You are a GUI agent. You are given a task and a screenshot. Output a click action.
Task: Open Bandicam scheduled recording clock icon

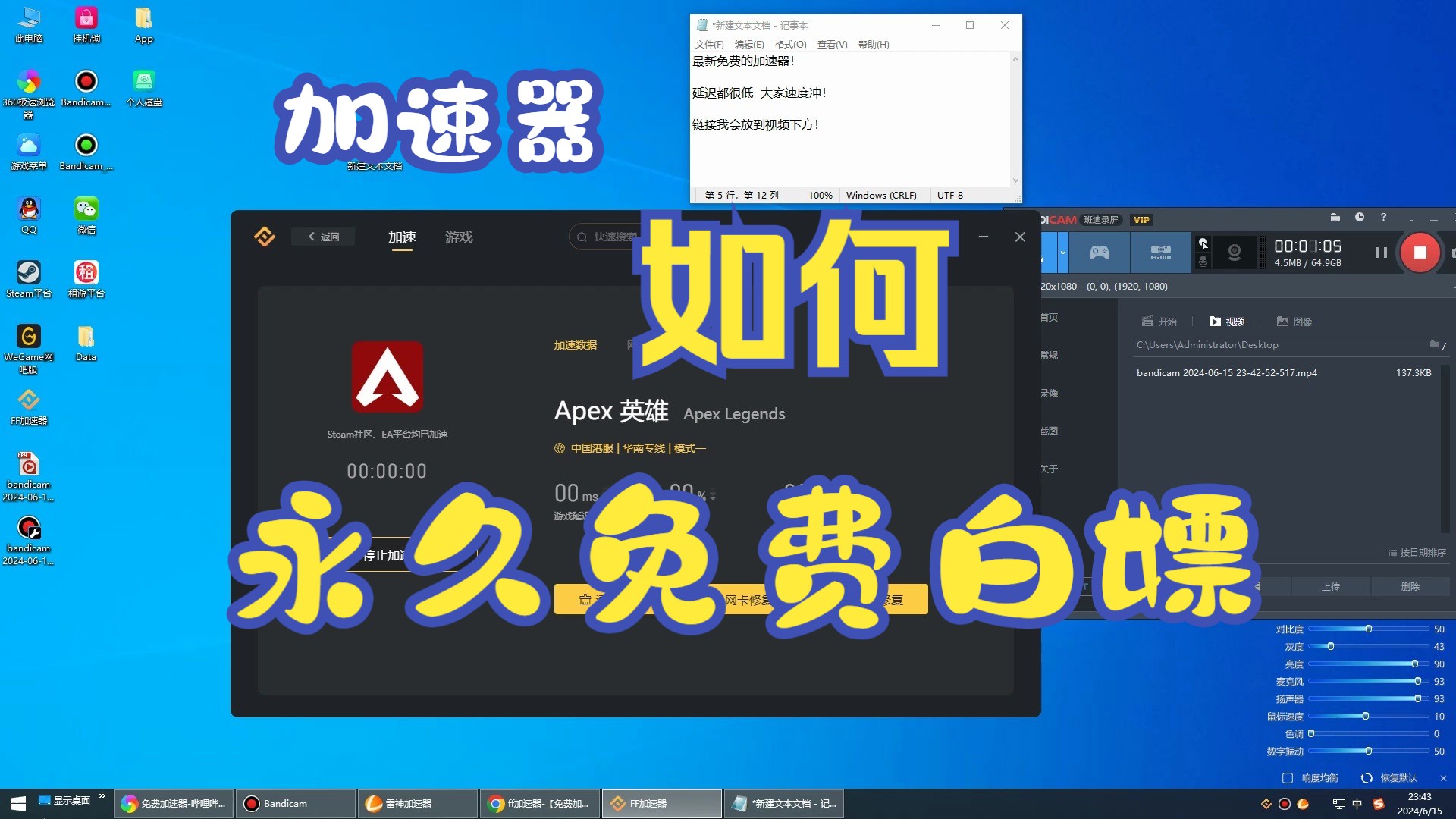[x=1360, y=218]
